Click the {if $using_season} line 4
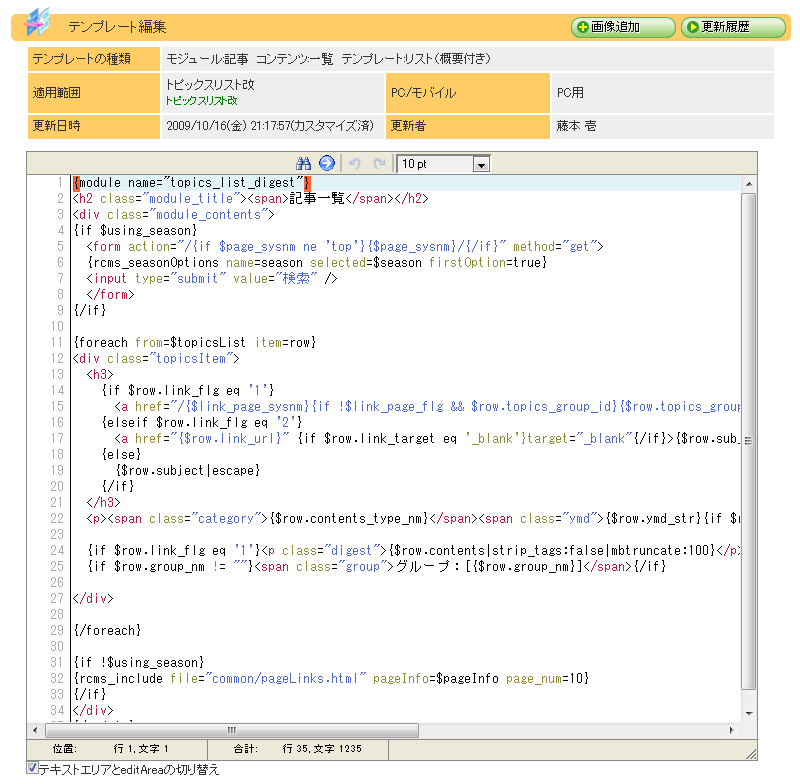The height and width of the screenshot is (784, 800). coord(135,231)
